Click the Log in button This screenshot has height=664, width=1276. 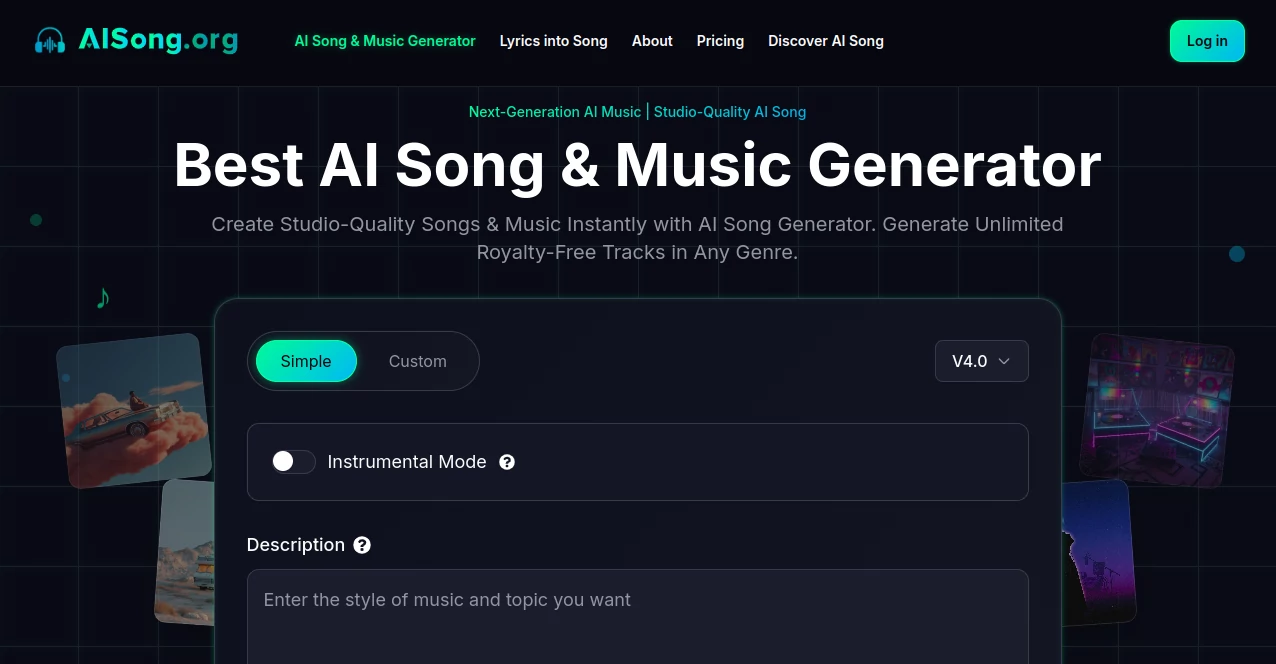coord(1206,41)
